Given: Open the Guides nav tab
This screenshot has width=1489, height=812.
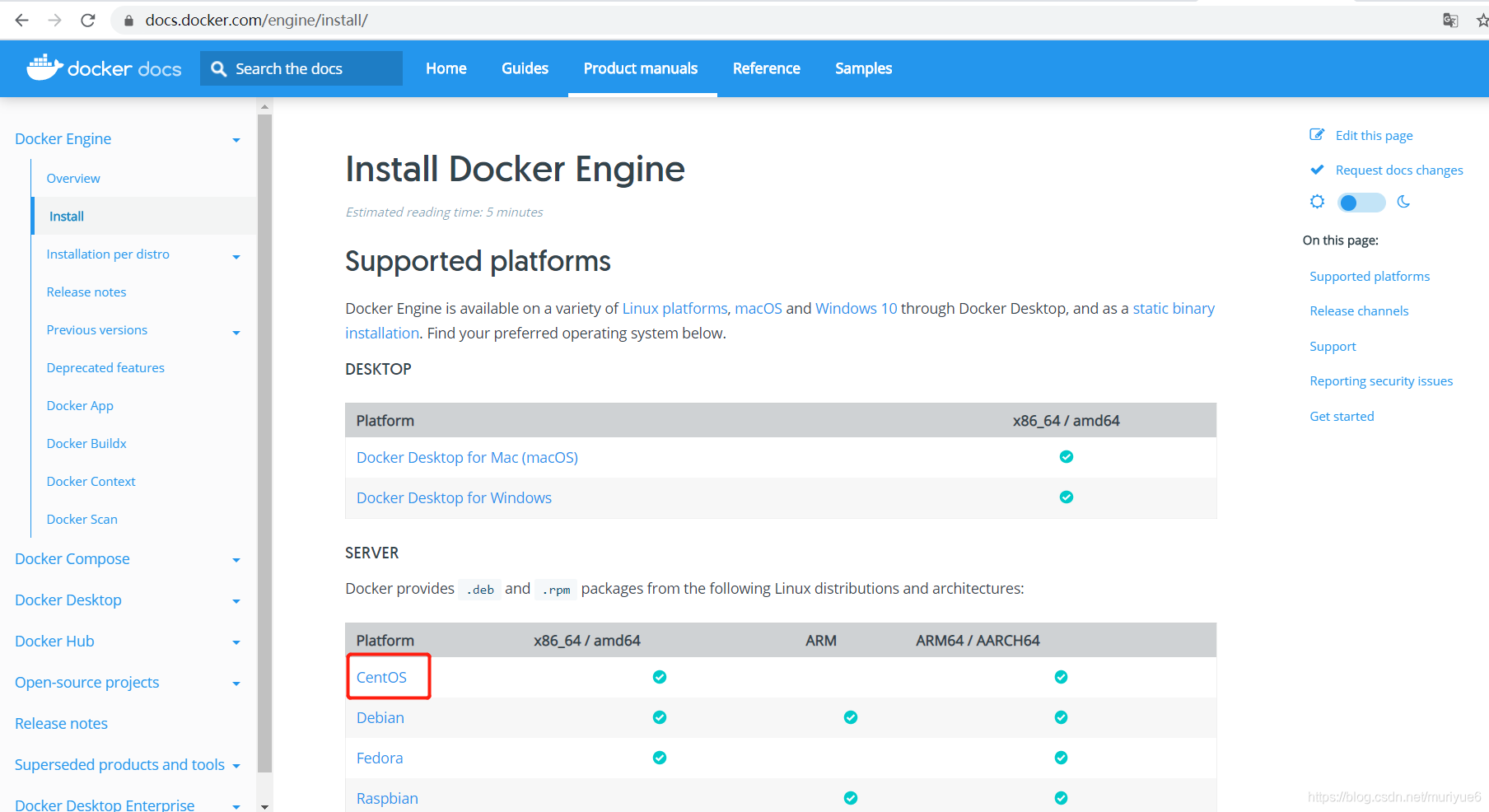Looking at the screenshot, I should tap(525, 68).
